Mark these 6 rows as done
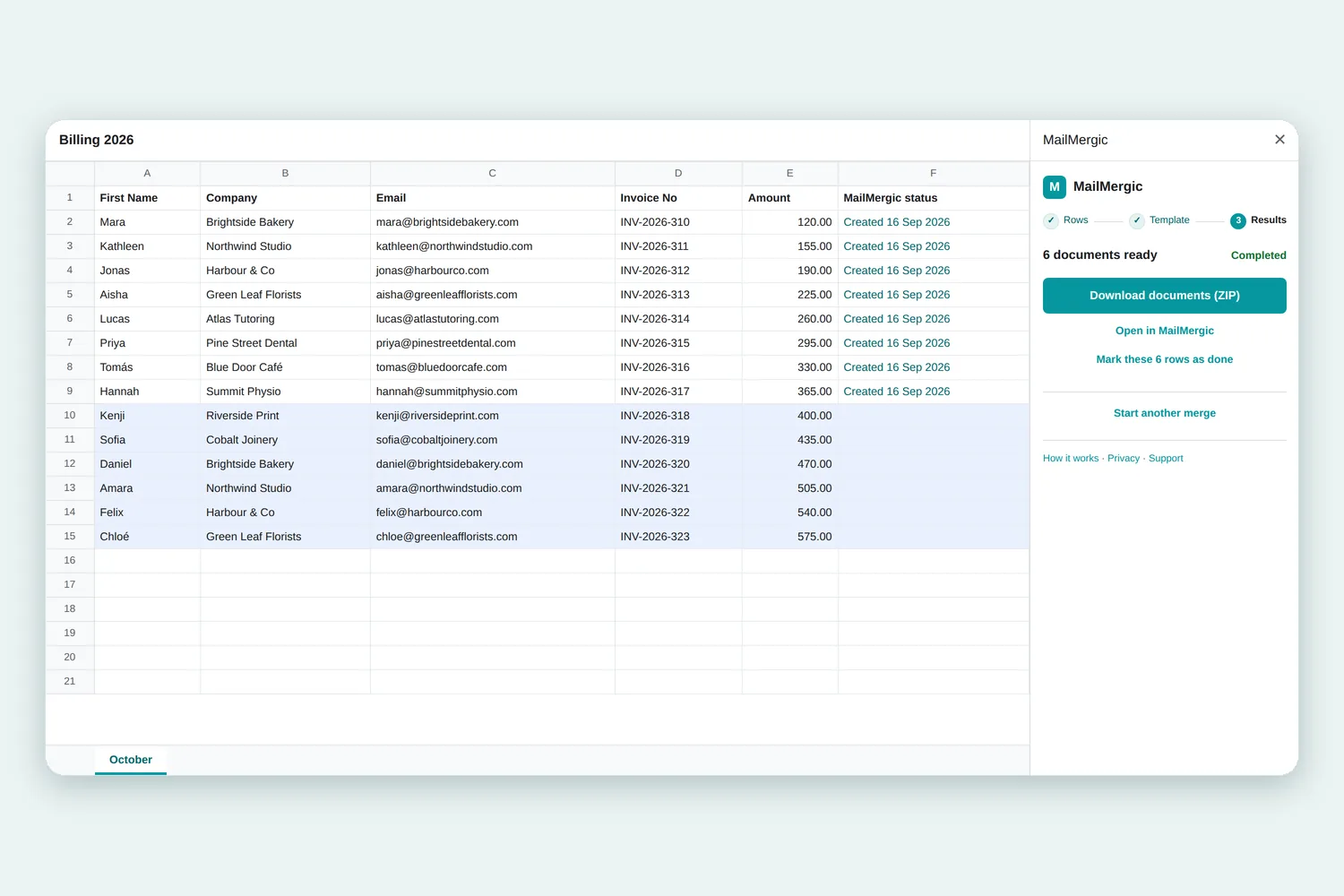Viewport: 1344px width, 896px height. pyautogui.click(x=1165, y=359)
